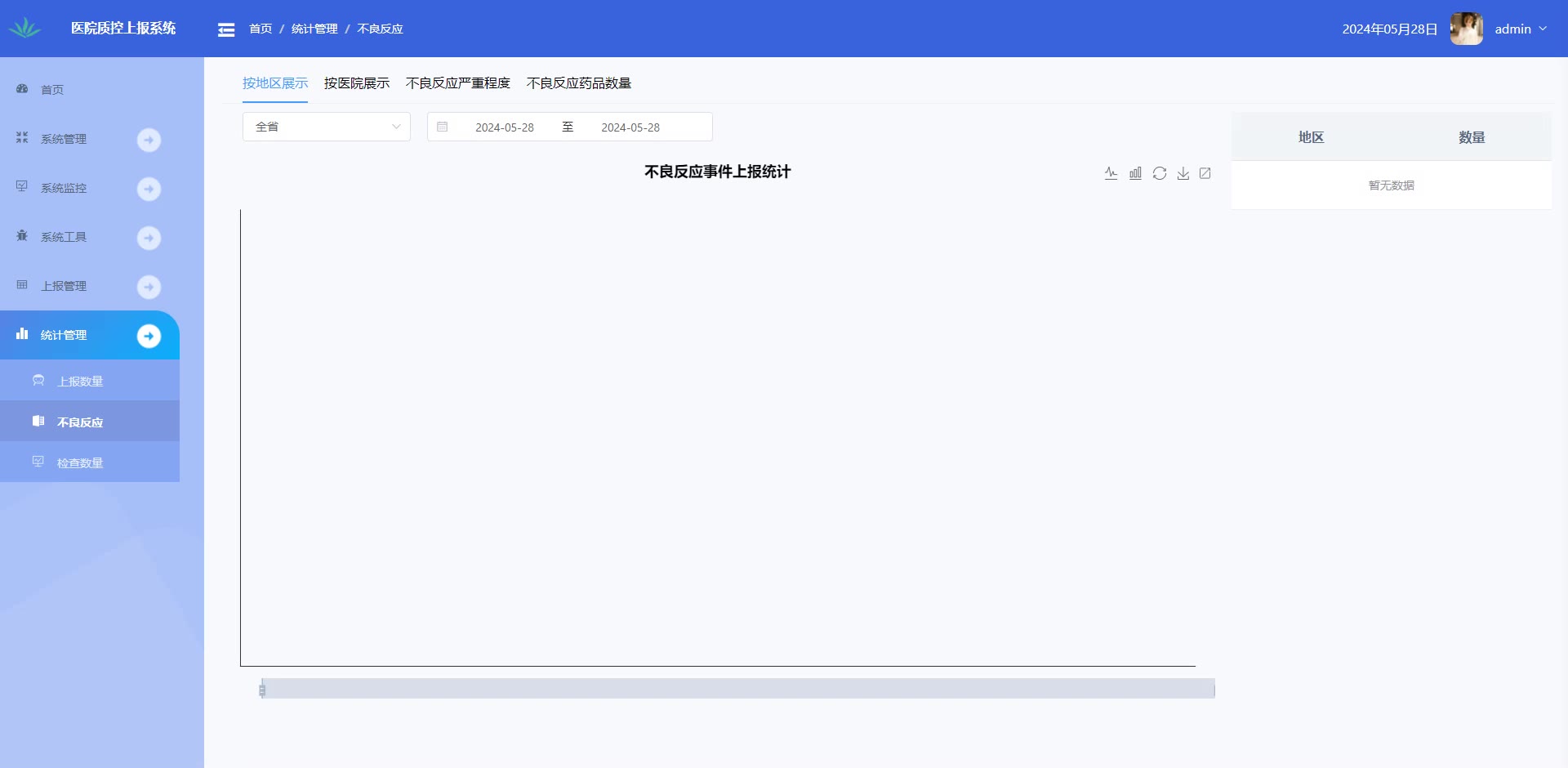This screenshot has height=768, width=1568.
Task: Expand 上报管理 with its arrow button
Action: (149, 287)
